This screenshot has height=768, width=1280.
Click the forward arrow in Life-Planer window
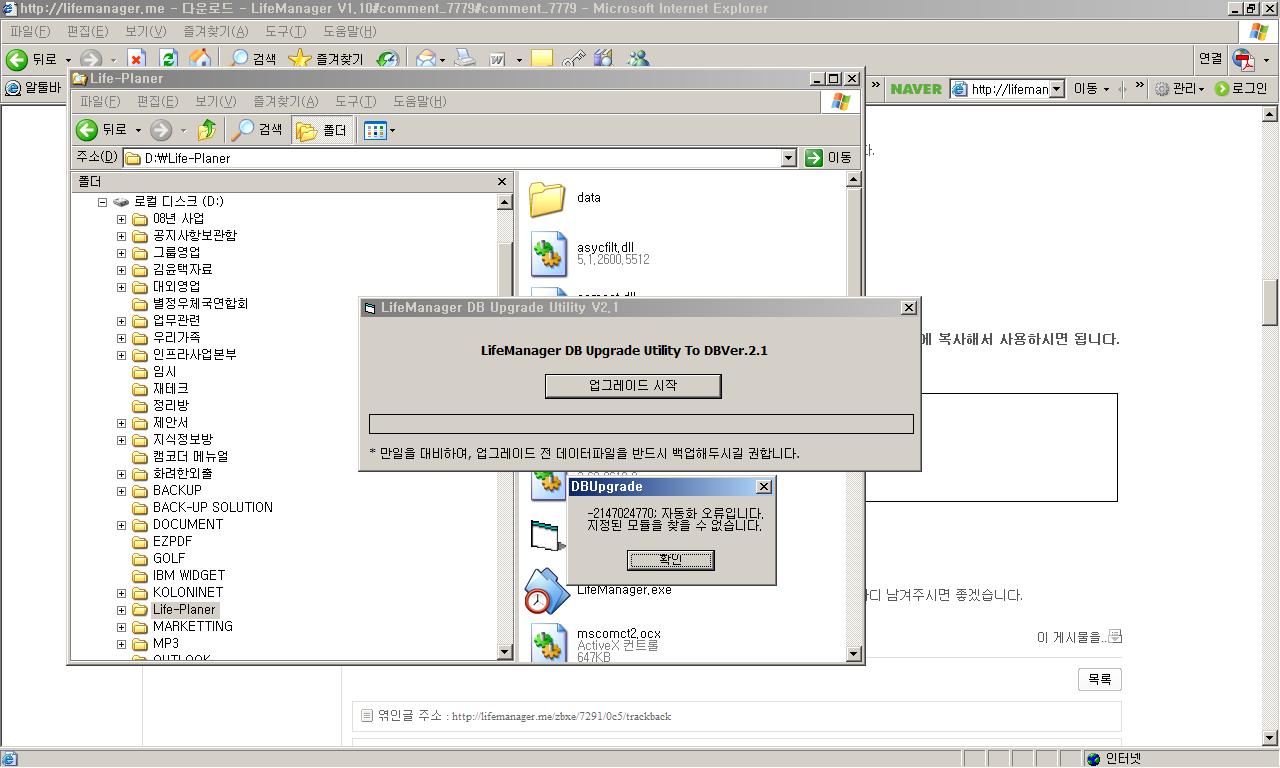click(x=160, y=130)
